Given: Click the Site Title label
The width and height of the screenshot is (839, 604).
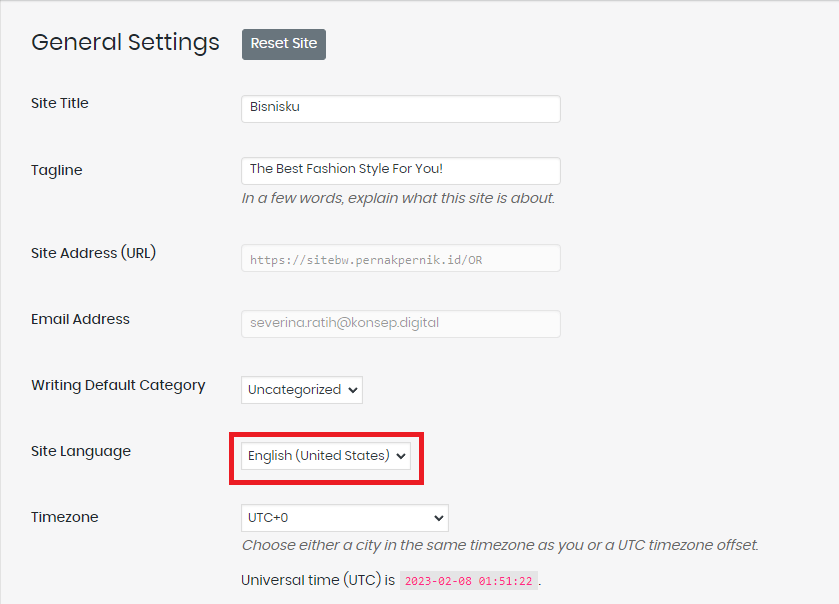Looking at the screenshot, I should [60, 103].
